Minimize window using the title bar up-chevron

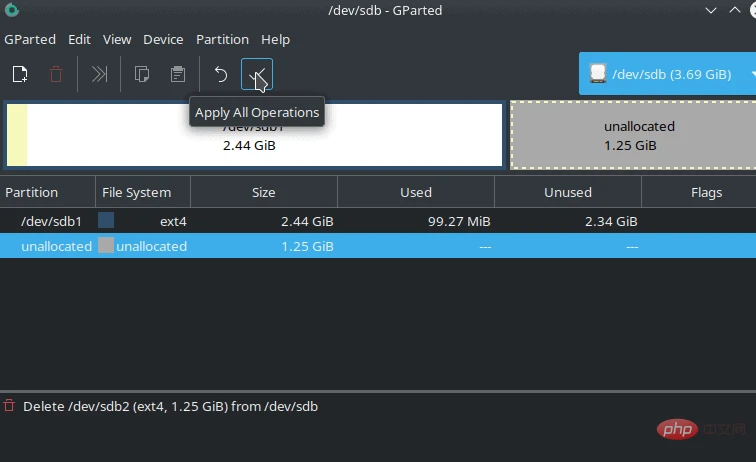pos(735,10)
